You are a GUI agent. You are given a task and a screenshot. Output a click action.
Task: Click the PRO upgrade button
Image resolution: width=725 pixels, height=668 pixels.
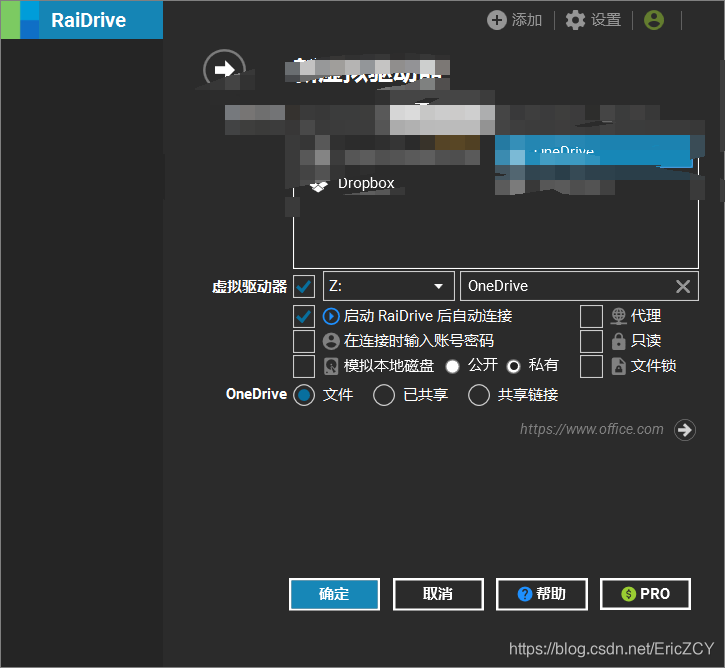click(x=645, y=594)
